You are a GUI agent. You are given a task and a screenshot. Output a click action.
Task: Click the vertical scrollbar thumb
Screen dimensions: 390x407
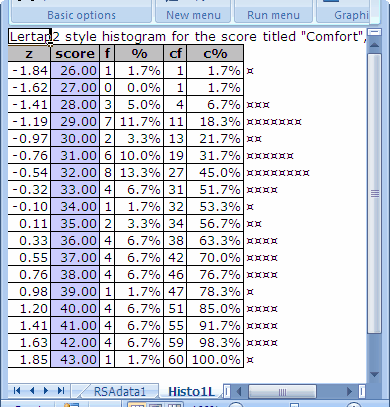[x=374, y=193]
